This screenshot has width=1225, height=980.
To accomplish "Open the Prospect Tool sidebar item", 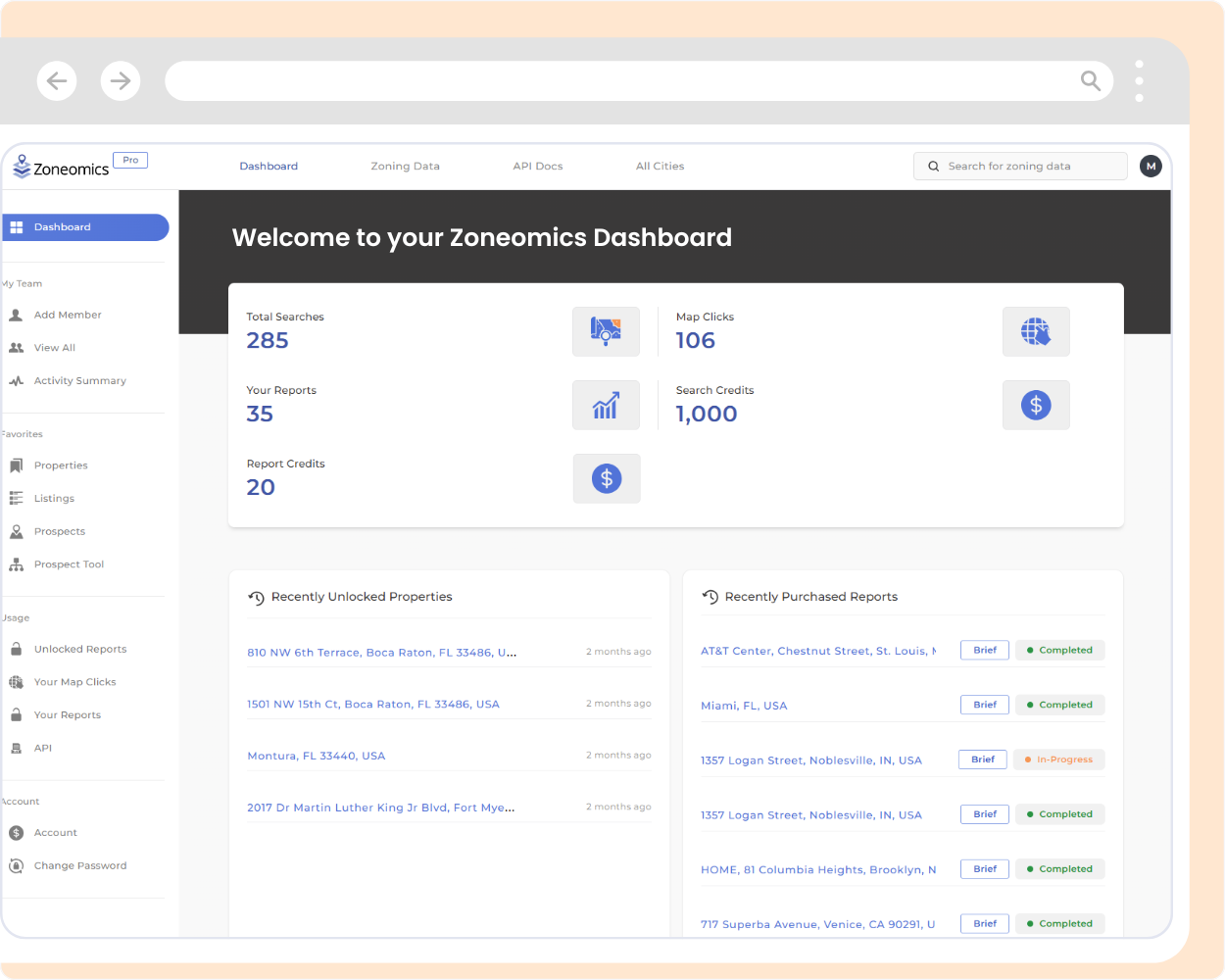I will 69,563.
